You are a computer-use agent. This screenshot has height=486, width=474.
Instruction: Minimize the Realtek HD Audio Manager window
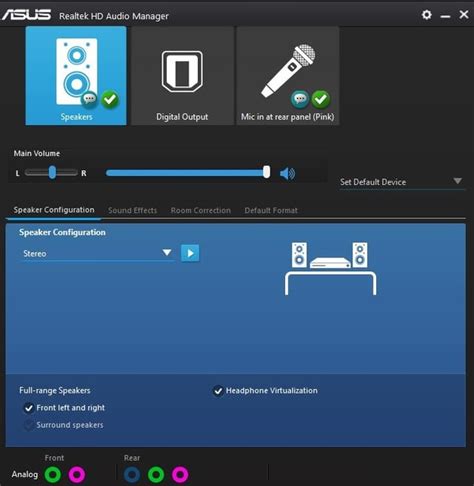(445, 15)
